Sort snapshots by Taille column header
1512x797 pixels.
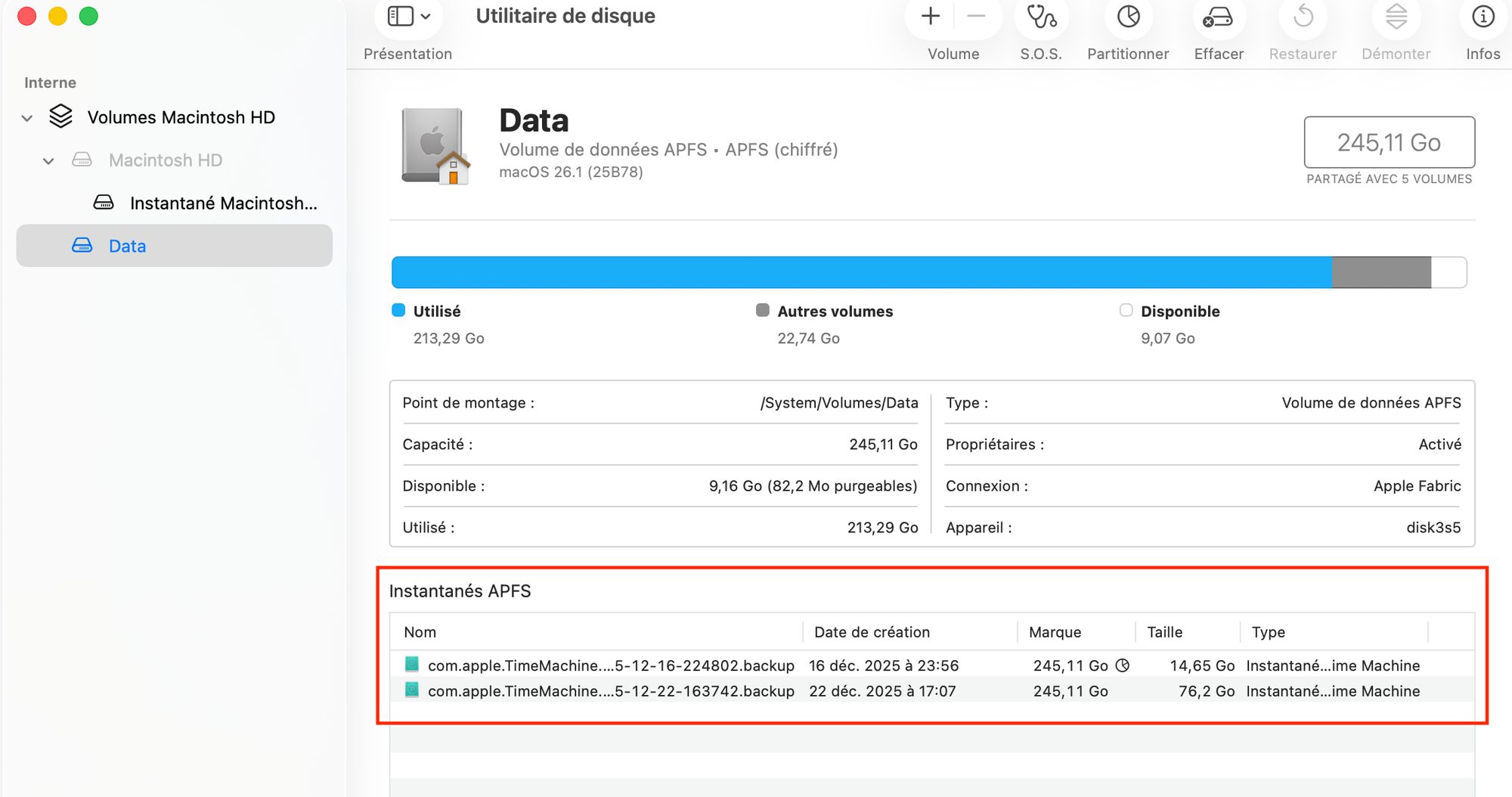tap(1164, 632)
